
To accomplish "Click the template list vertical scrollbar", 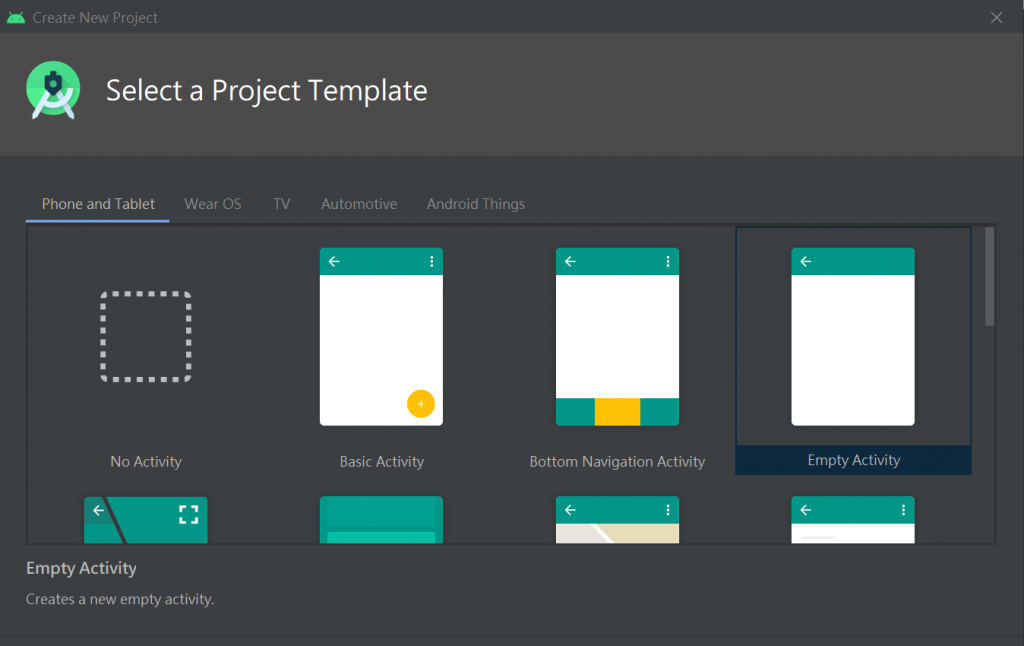I will [x=989, y=276].
